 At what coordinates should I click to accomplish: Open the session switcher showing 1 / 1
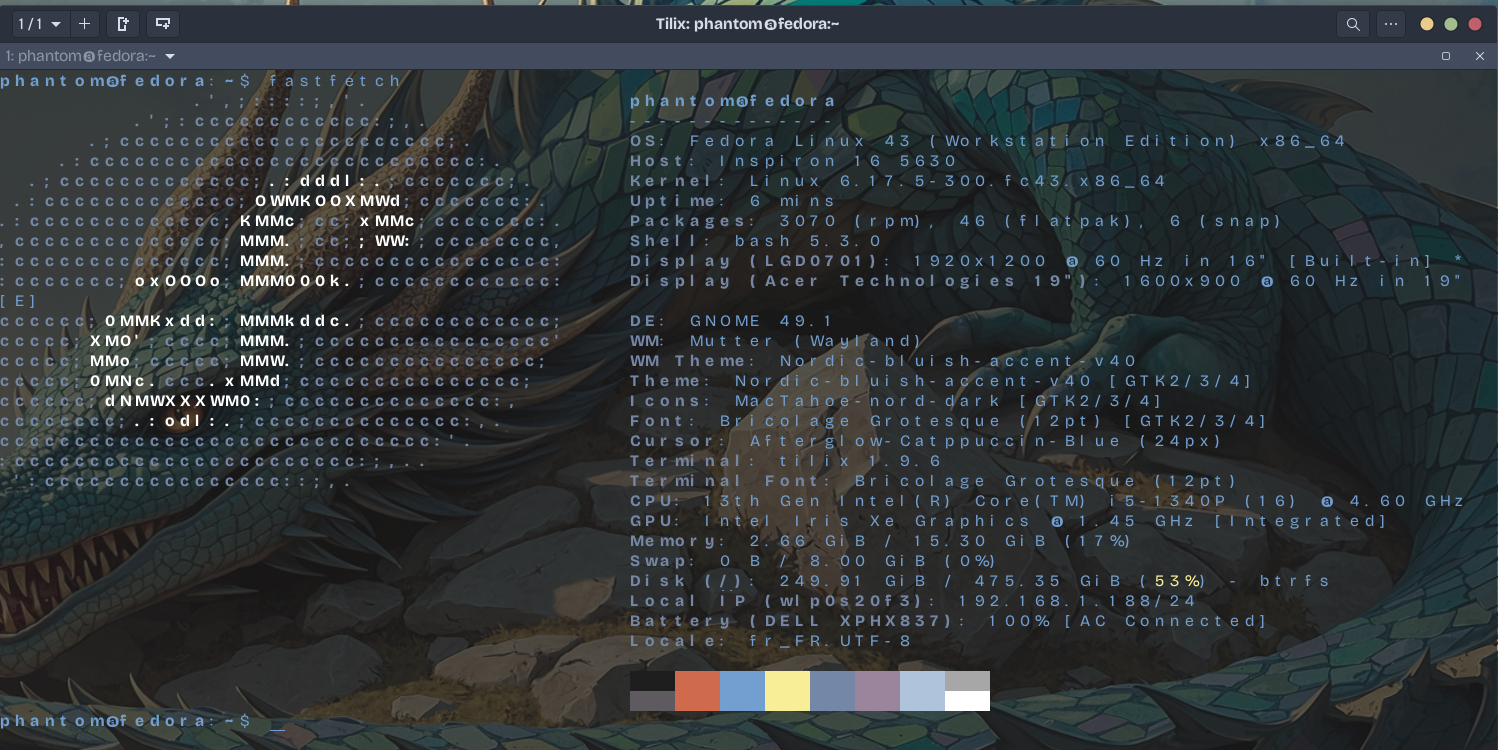pyautogui.click(x=40, y=24)
